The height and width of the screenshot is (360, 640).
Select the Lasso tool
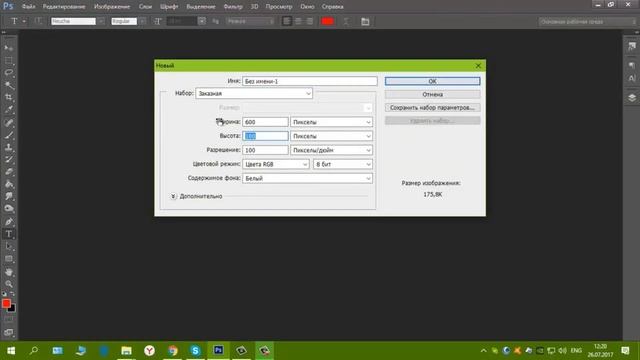(9, 73)
